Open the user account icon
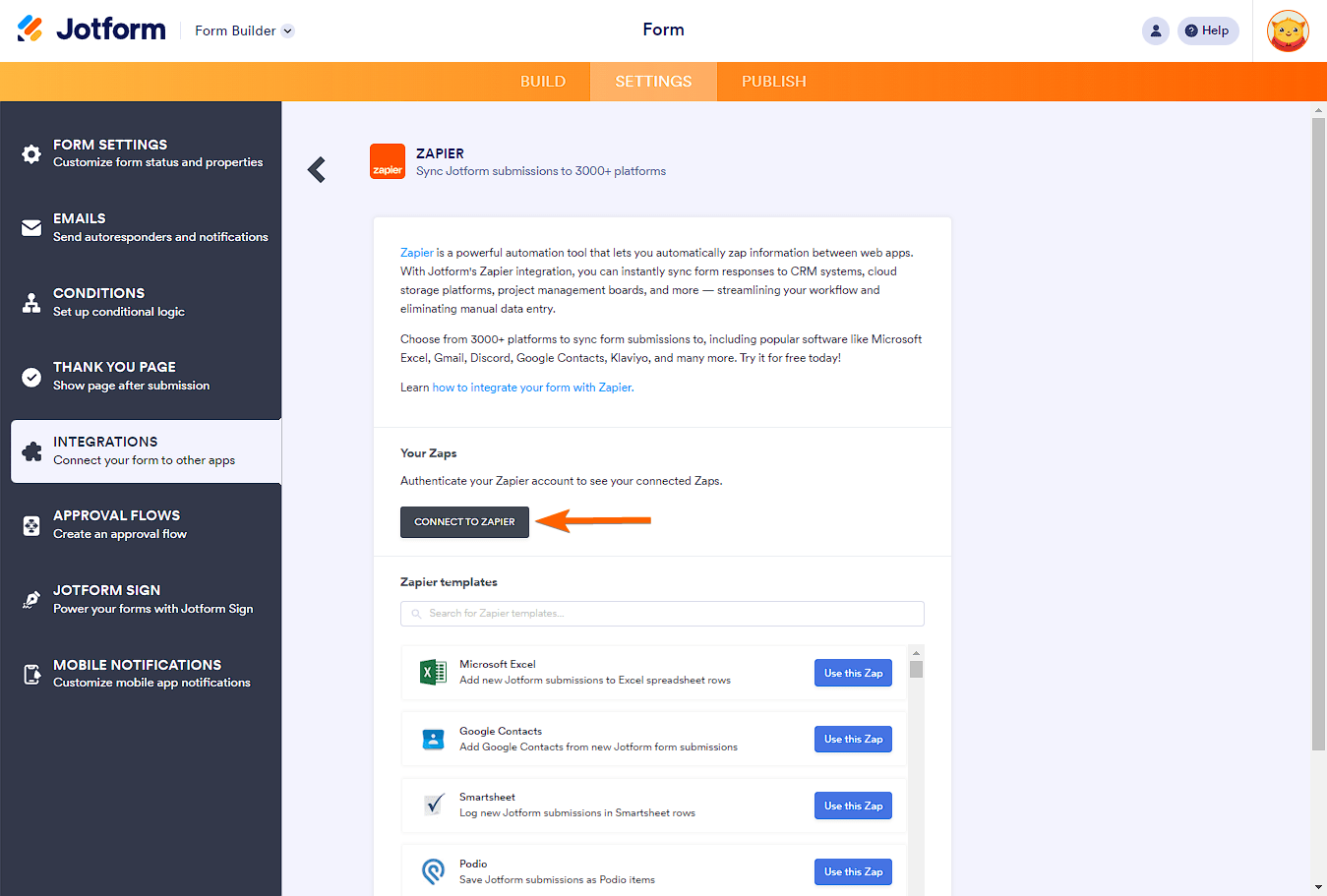This screenshot has height=896, width=1327. tap(1156, 30)
